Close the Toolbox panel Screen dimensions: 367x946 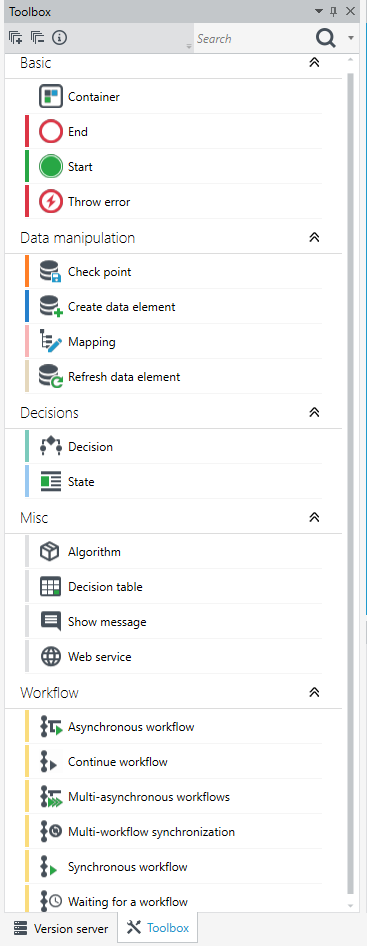350,11
